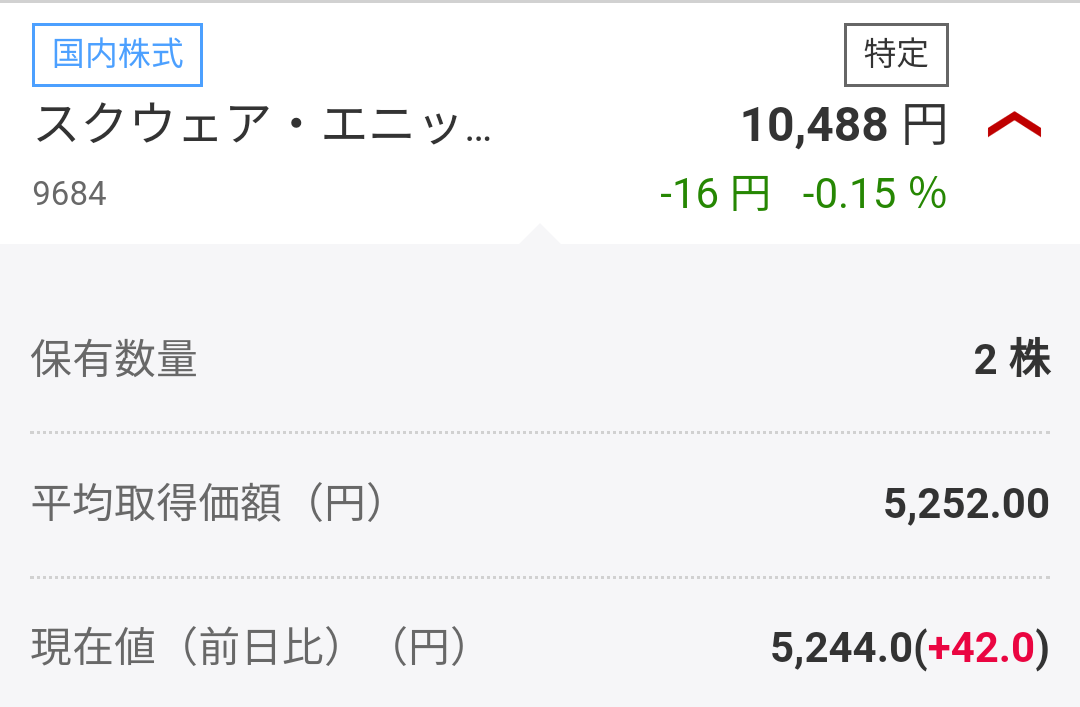1080x707 pixels.
Task: Select the 現在値（前日比）（円） label
Action: click(249, 648)
